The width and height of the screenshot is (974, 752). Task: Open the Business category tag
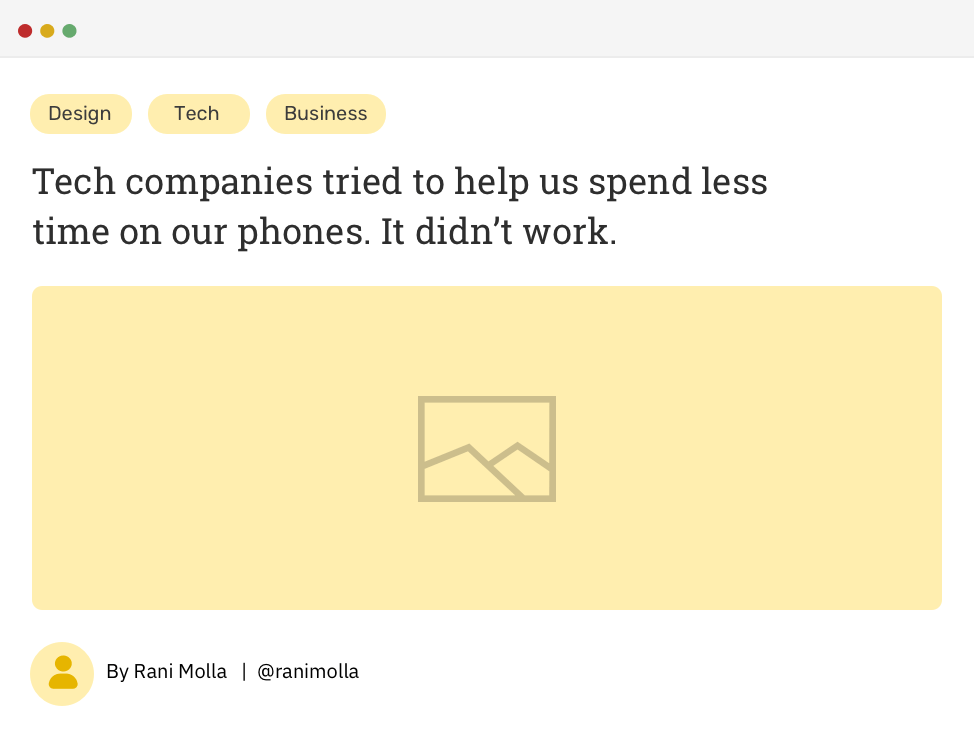[325, 114]
